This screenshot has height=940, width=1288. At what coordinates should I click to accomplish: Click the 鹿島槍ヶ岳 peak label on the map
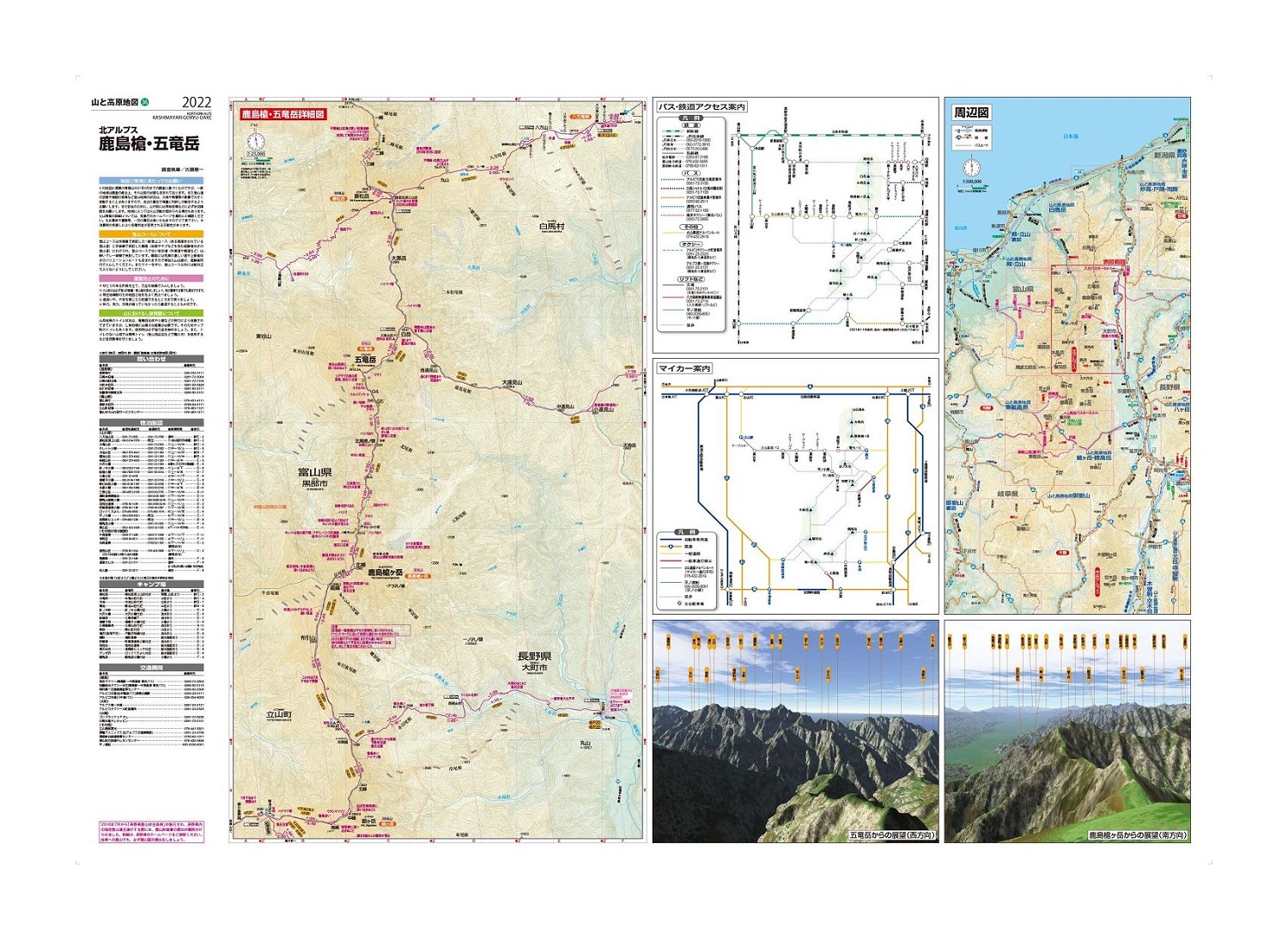tap(385, 572)
